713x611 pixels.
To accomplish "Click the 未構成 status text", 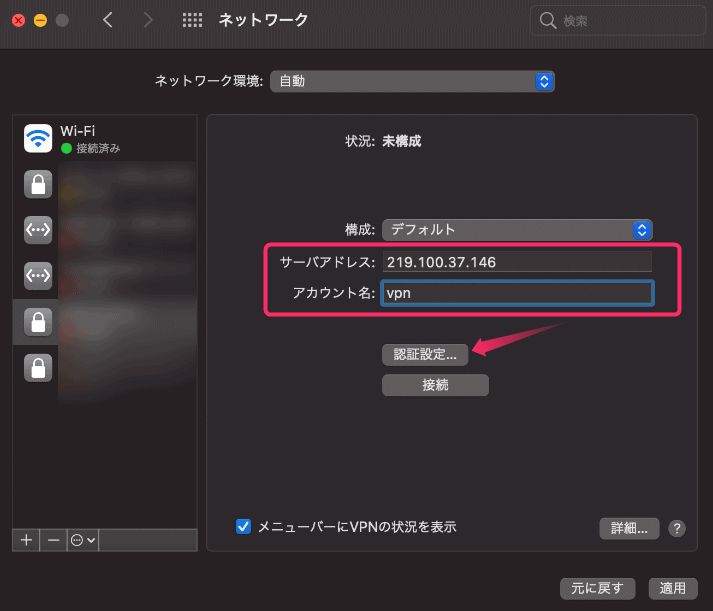I will 402,141.
